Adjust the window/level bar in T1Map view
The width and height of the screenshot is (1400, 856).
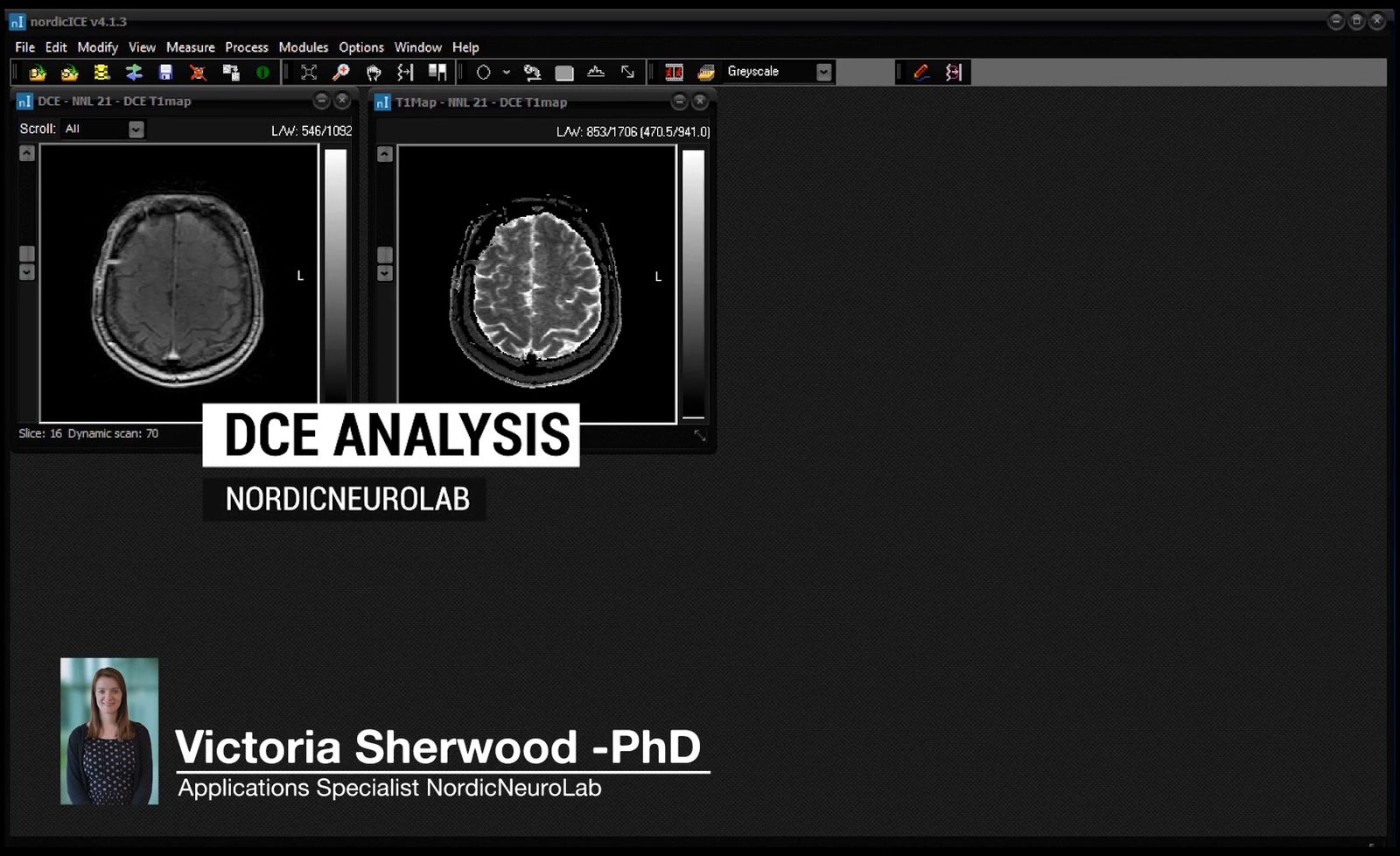694,280
